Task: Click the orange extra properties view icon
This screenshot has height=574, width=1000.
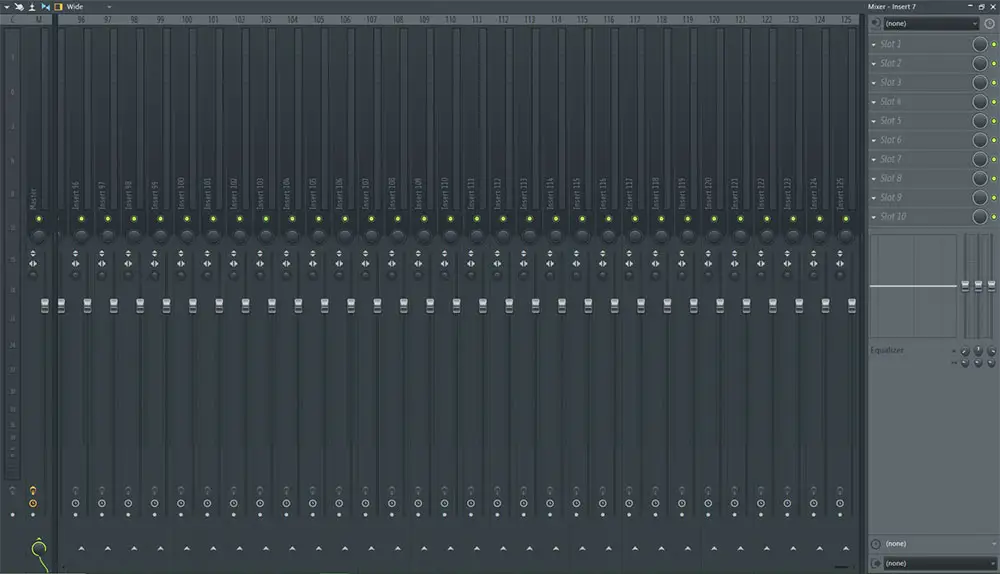Action: (58, 6)
